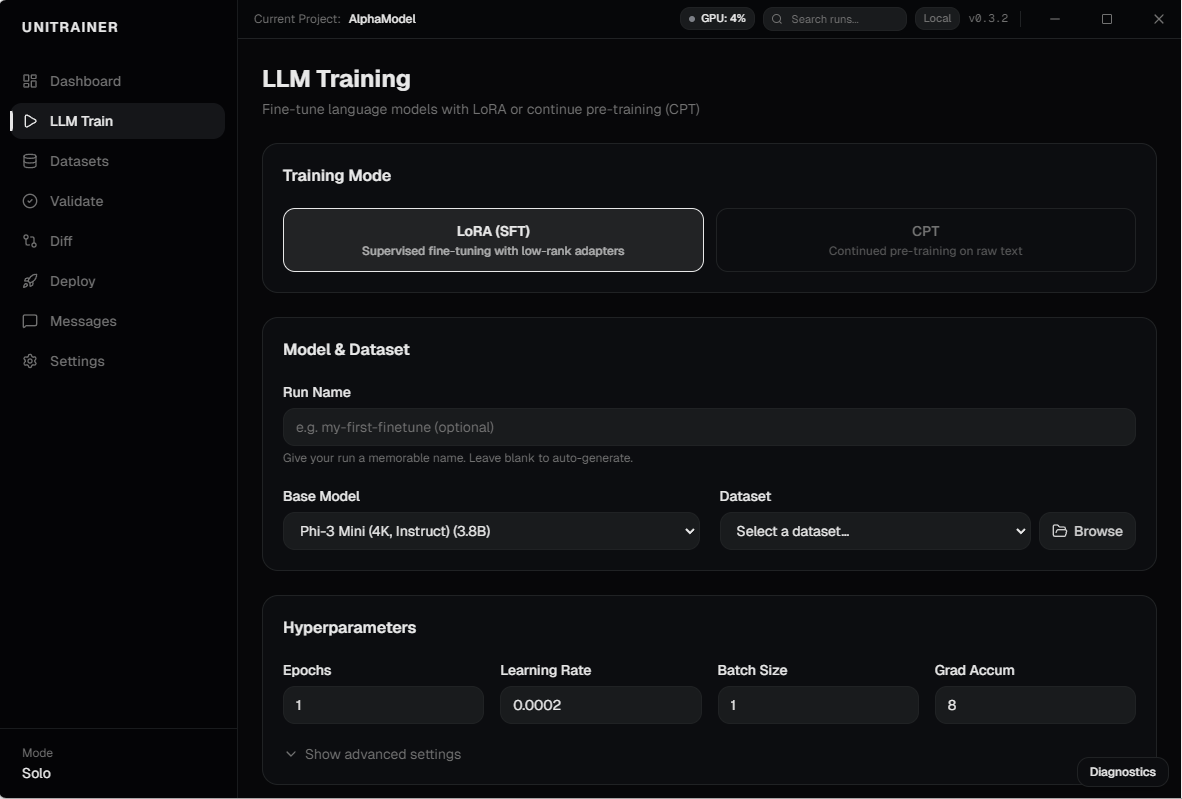The image size is (1182, 799).
Task: Click the Run Name input field
Action: point(708,427)
